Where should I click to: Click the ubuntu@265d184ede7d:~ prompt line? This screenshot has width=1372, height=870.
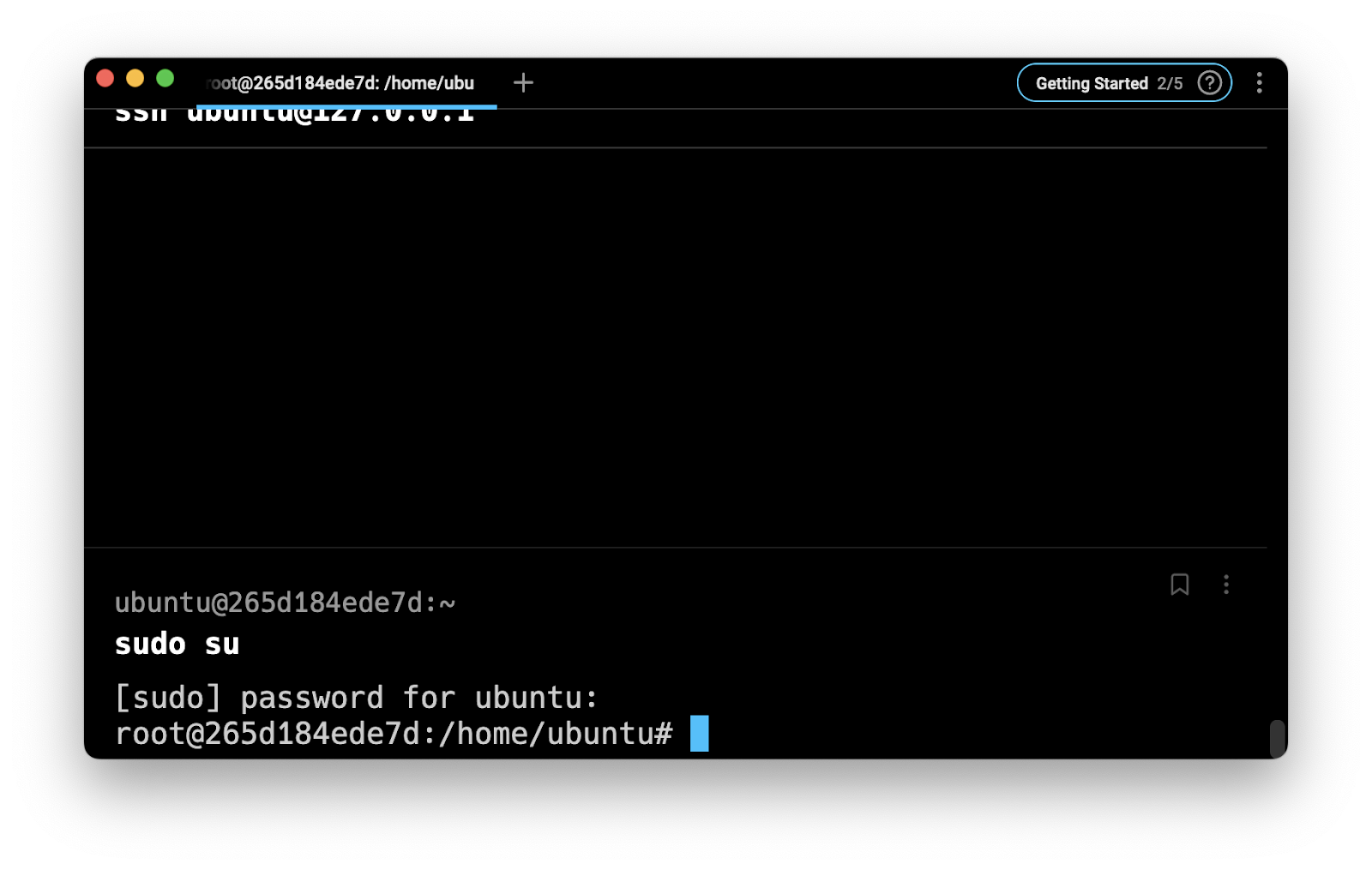pyautogui.click(x=285, y=603)
